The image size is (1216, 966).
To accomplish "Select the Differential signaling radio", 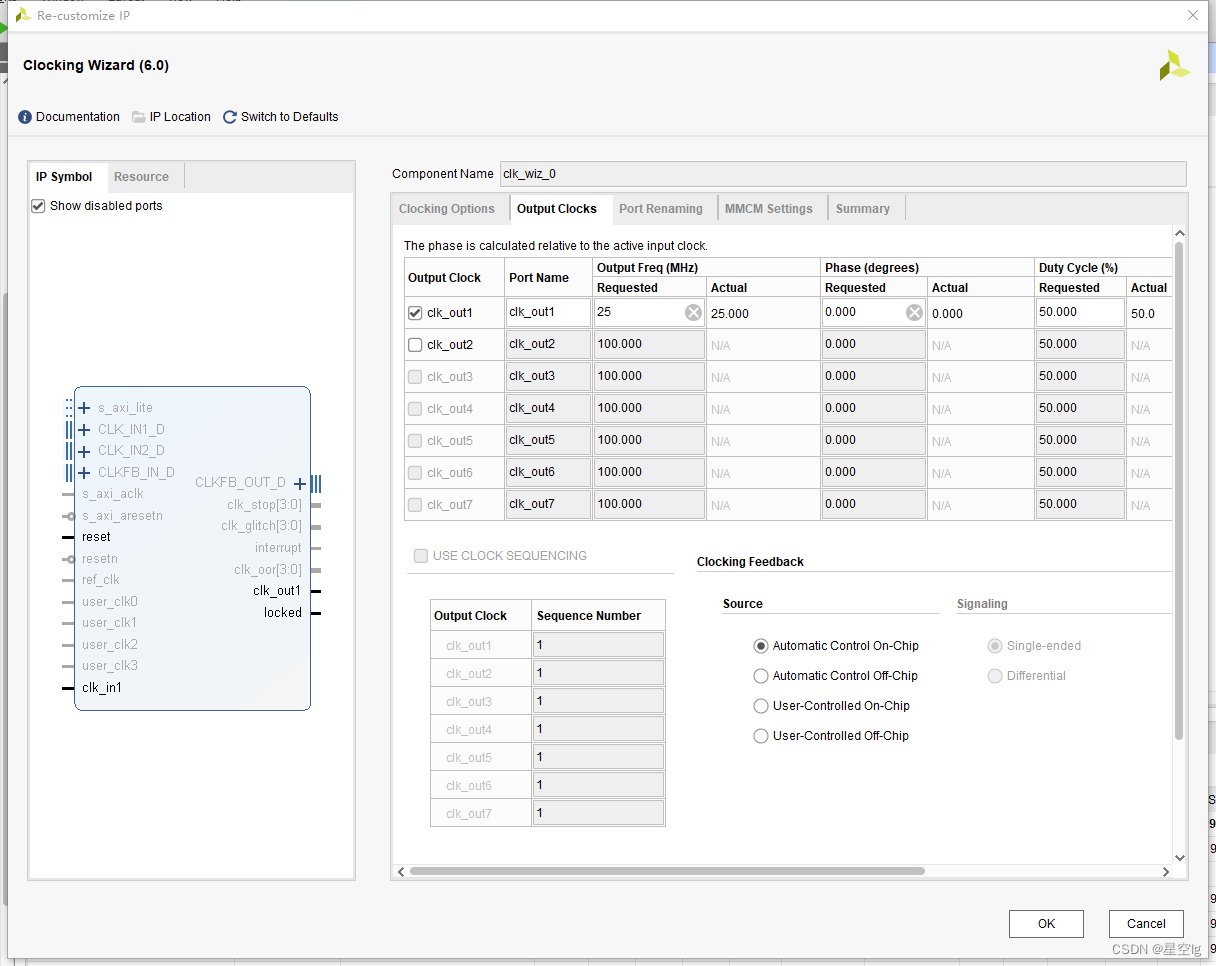I will 995,676.
